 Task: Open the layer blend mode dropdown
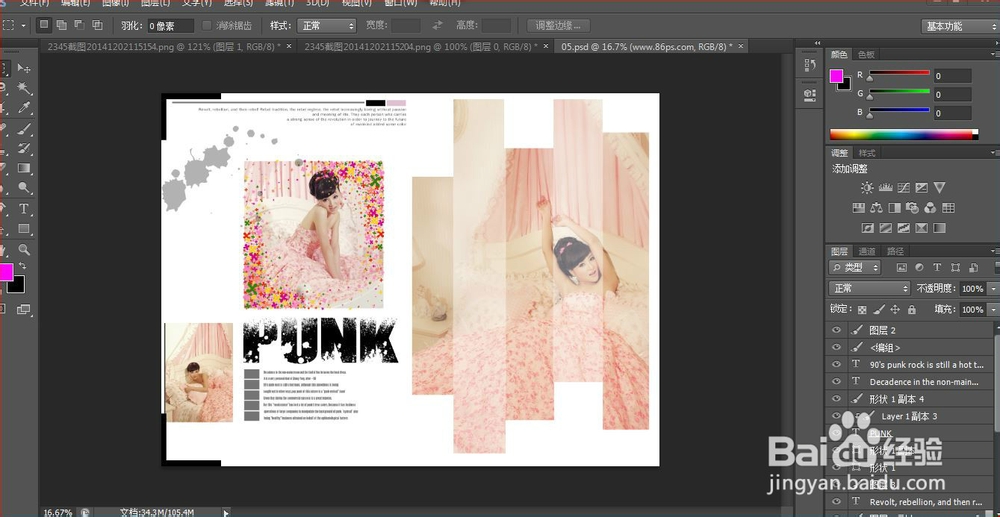869,288
